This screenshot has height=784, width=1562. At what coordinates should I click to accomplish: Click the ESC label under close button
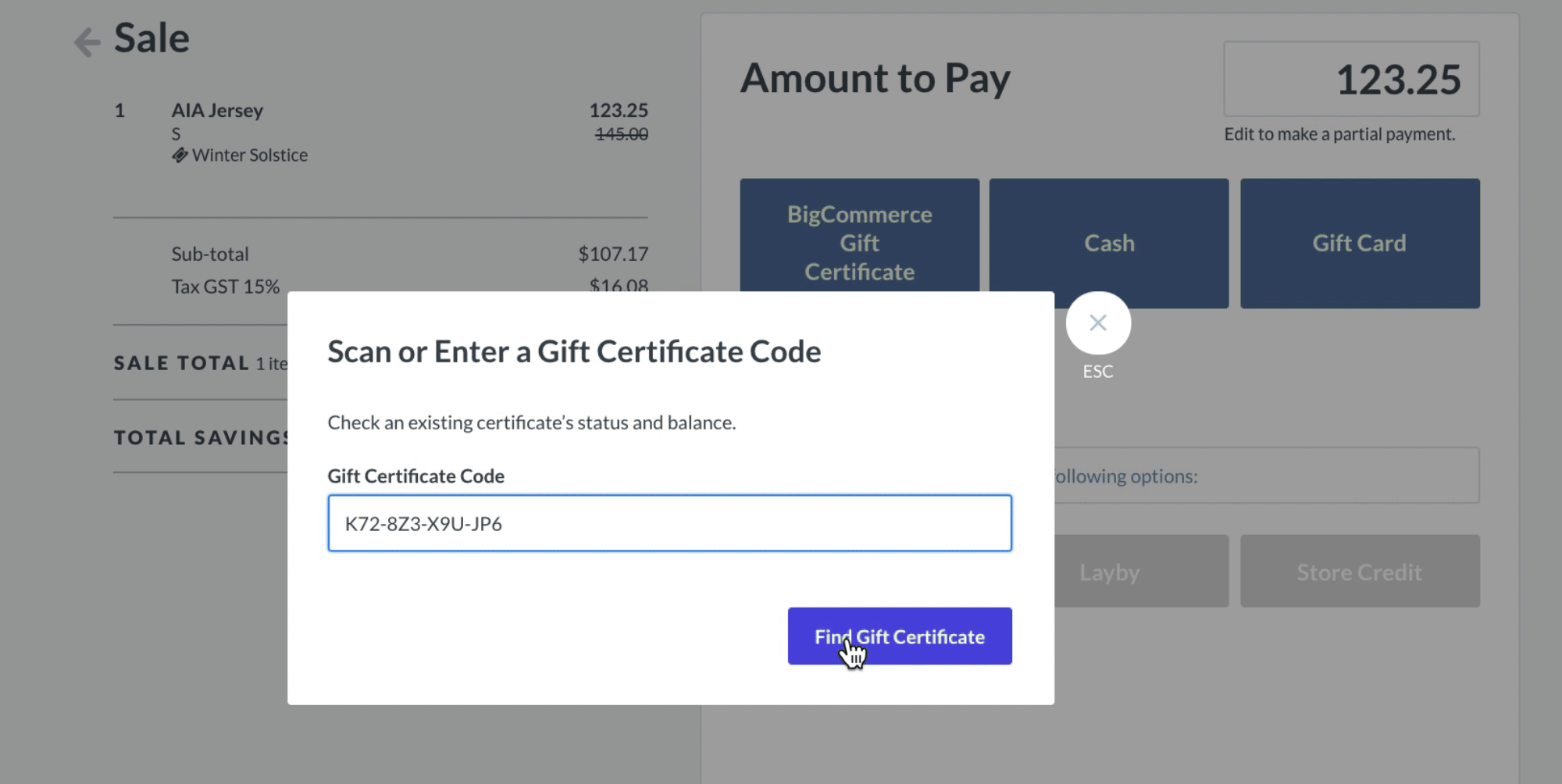[x=1097, y=372]
